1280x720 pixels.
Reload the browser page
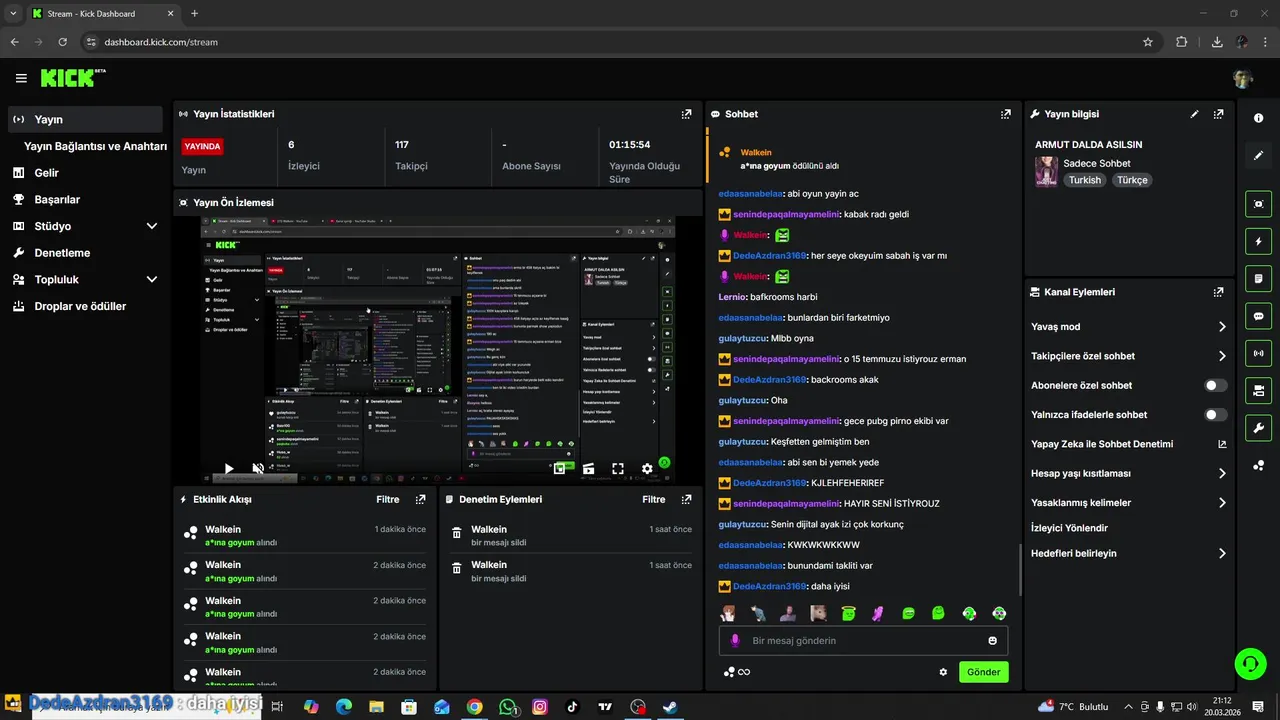click(x=62, y=42)
